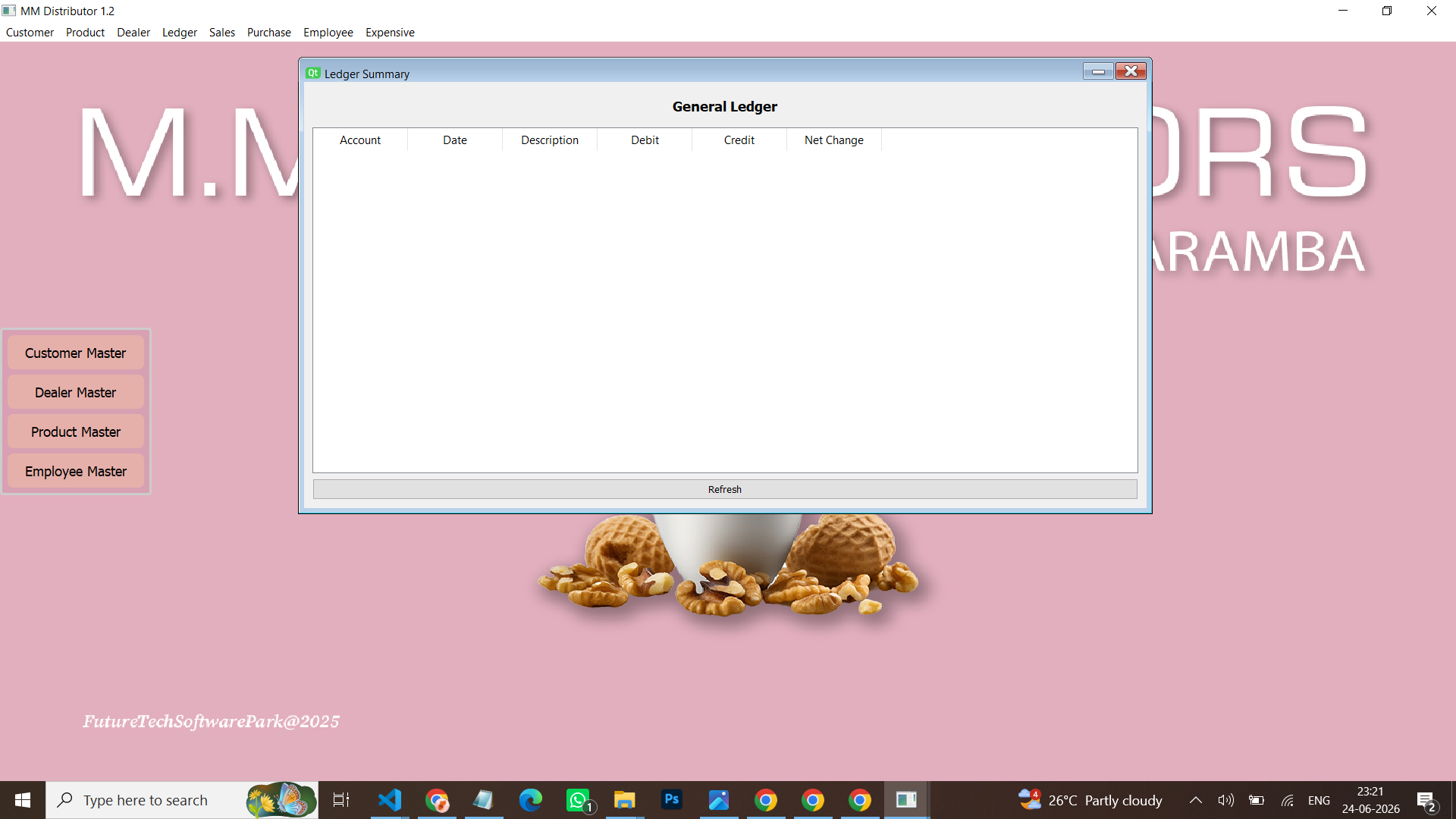
Task: Launch Microsoft Edge in taskbar
Action: (x=530, y=800)
